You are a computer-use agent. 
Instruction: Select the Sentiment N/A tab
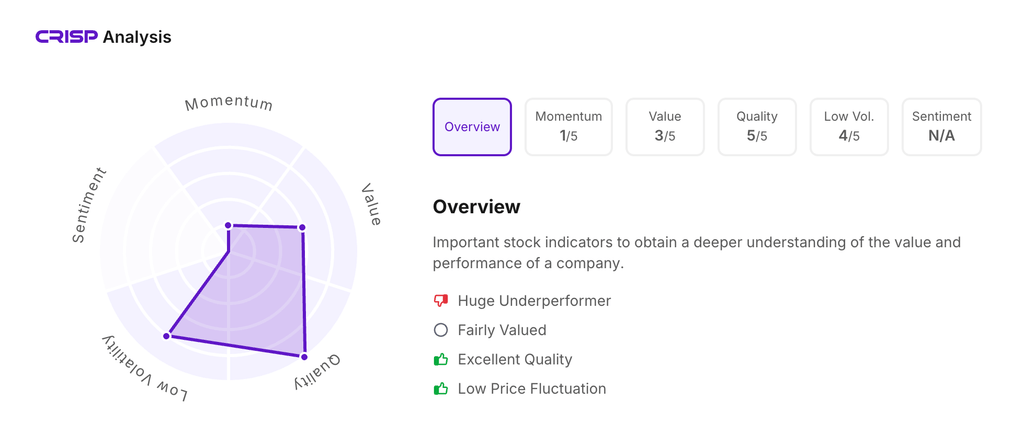pyautogui.click(x=941, y=127)
